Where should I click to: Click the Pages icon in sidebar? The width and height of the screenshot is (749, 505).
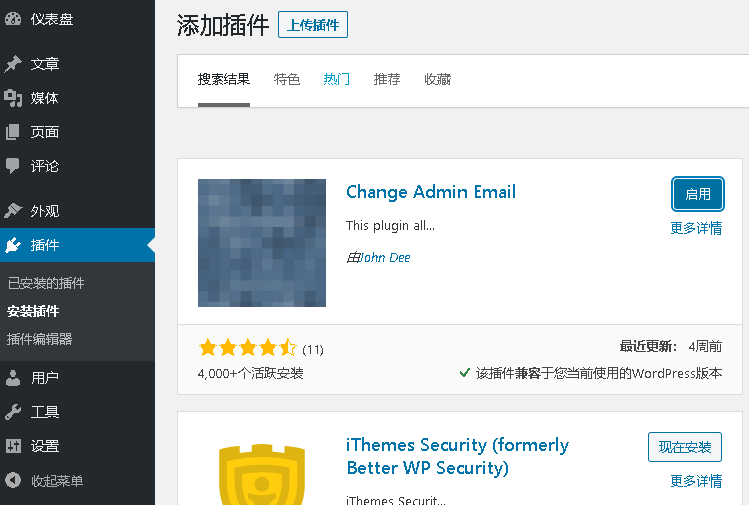[13, 132]
